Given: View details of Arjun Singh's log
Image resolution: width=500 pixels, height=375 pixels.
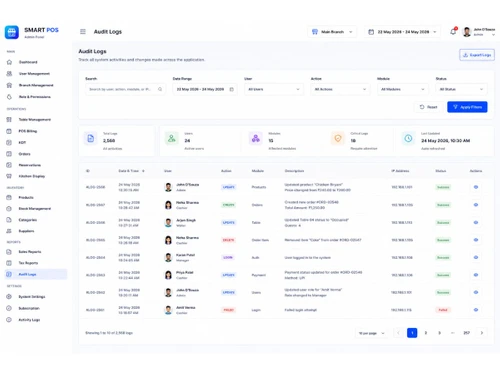Looking at the screenshot, I should [476, 222].
